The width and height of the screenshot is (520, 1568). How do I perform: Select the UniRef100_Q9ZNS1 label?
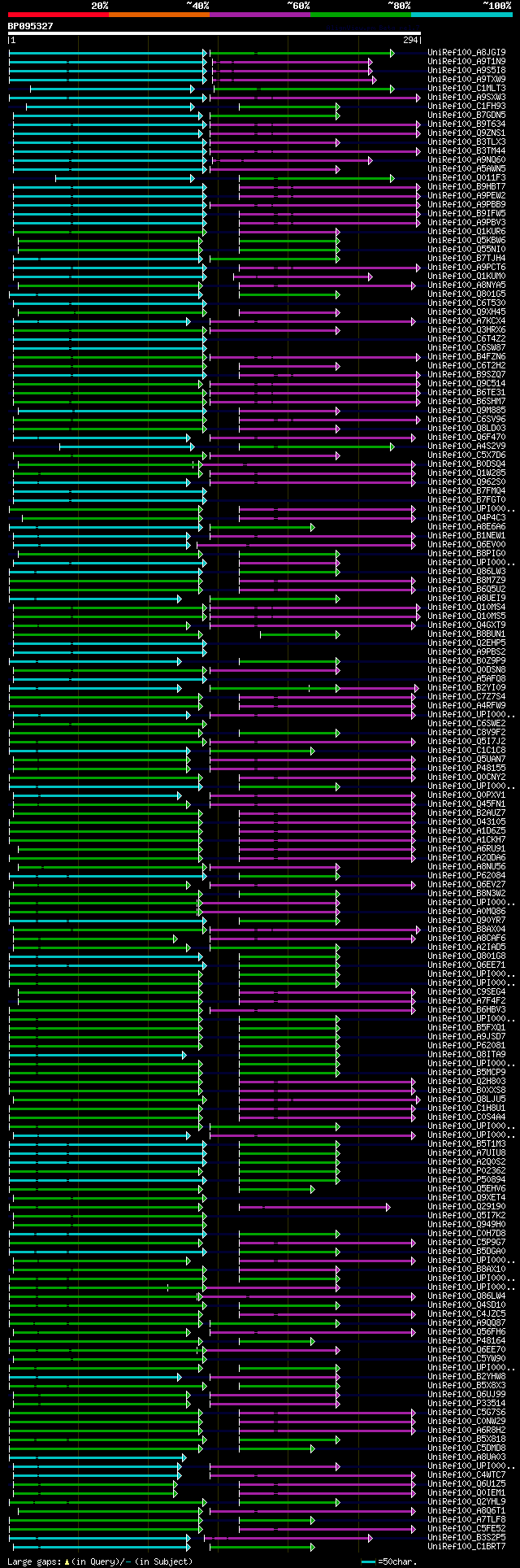tap(466, 133)
